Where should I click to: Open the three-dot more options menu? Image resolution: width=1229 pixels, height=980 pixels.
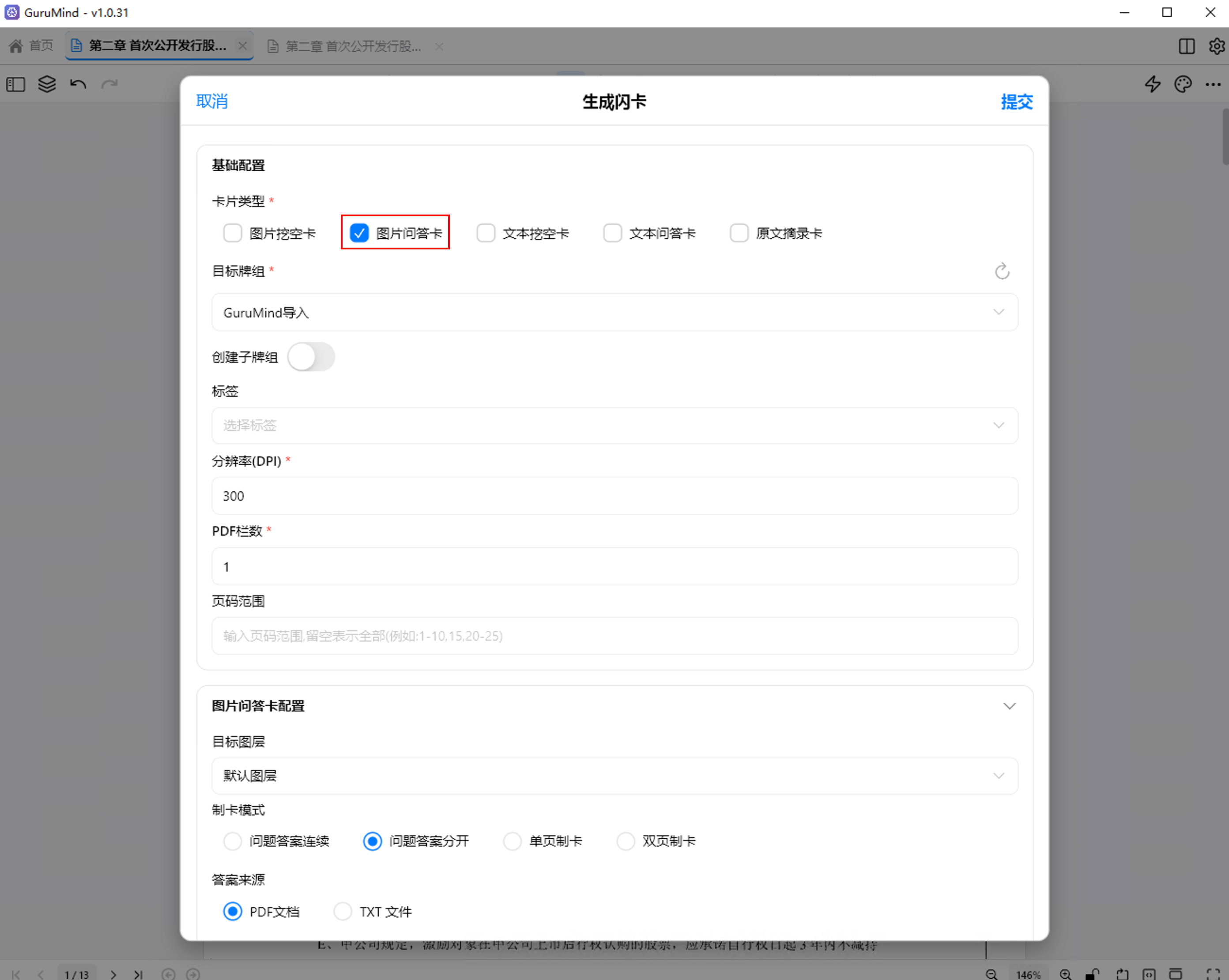[x=1213, y=84]
